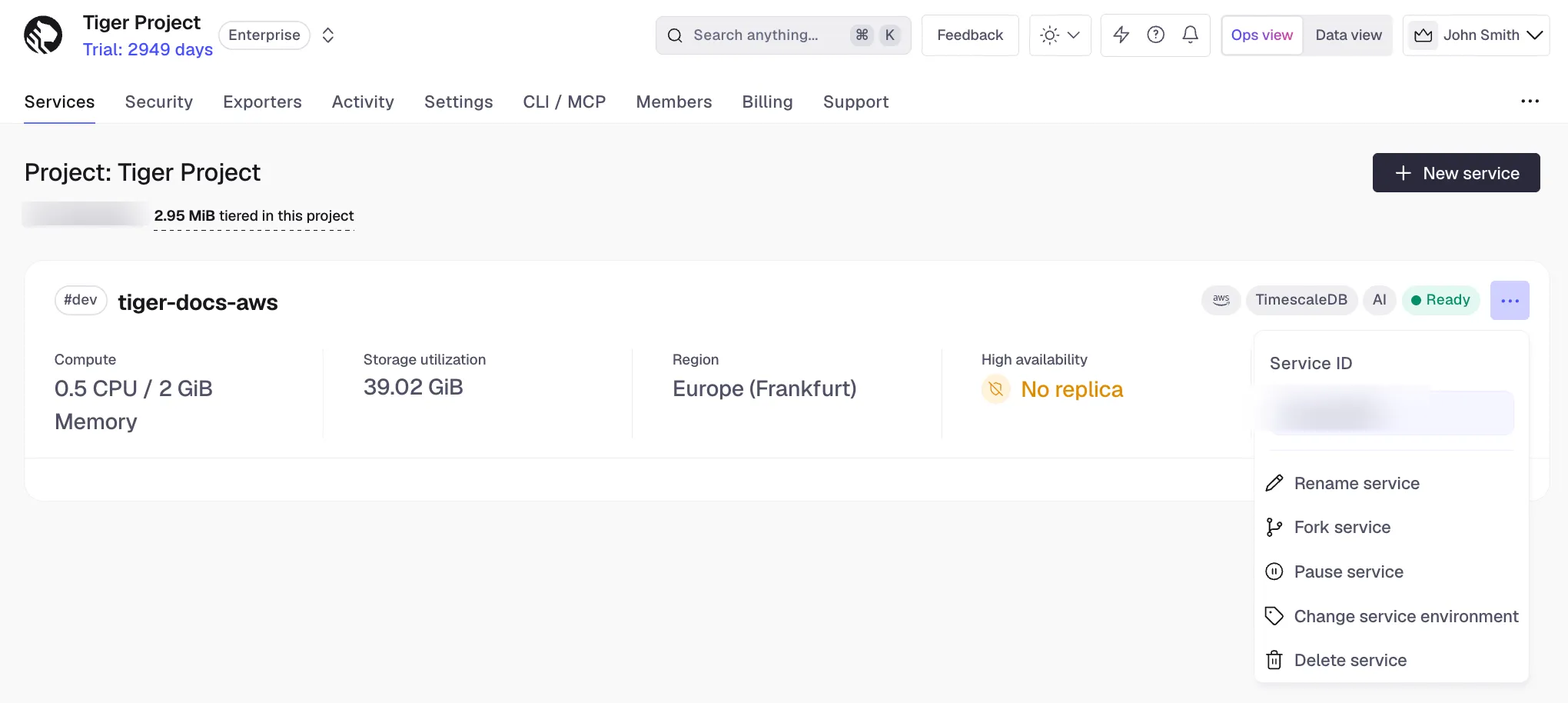Open the project switcher chevrons
Viewport: 1568px width, 703px height.
point(328,35)
